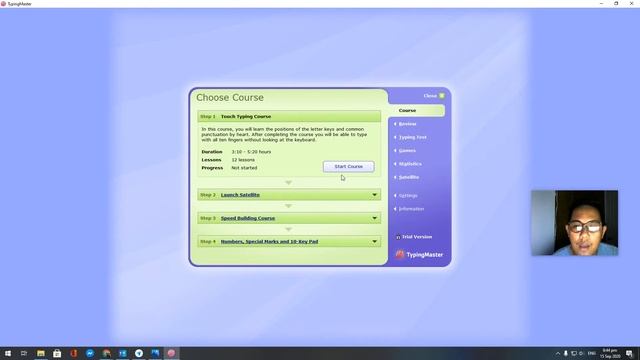Image resolution: width=640 pixels, height=360 pixels.
Task: Click the Step 1 Touch Typing Course header
Action: [x=289, y=116]
